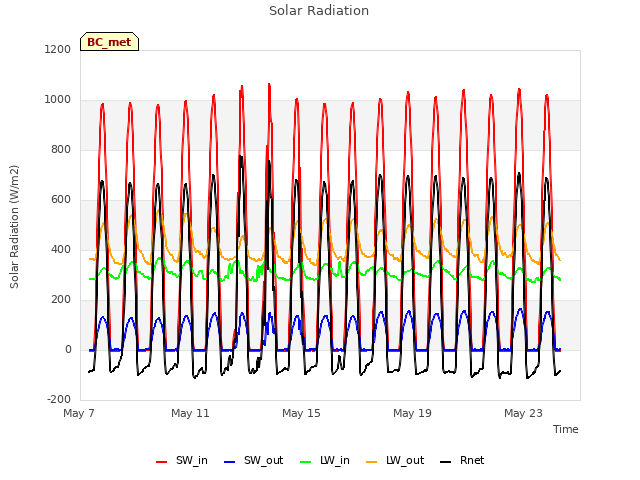Click the Rnet legend label
The image size is (640, 480).
click(x=472, y=460)
